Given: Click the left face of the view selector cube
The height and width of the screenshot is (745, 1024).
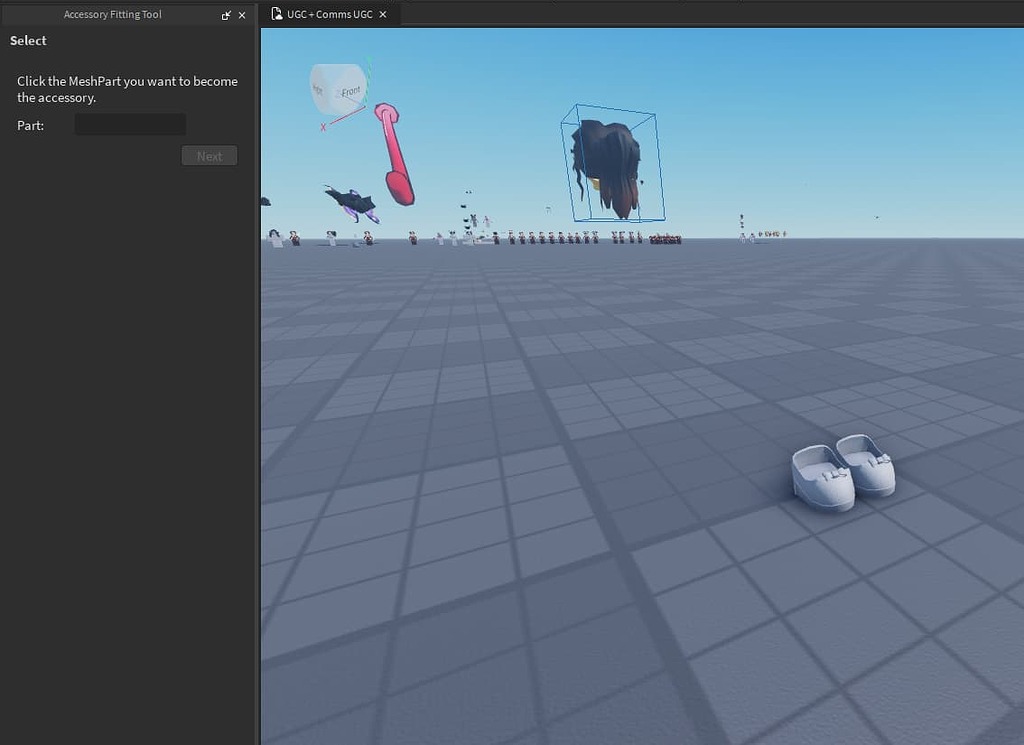Looking at the screenshot, I should [318, 89].
